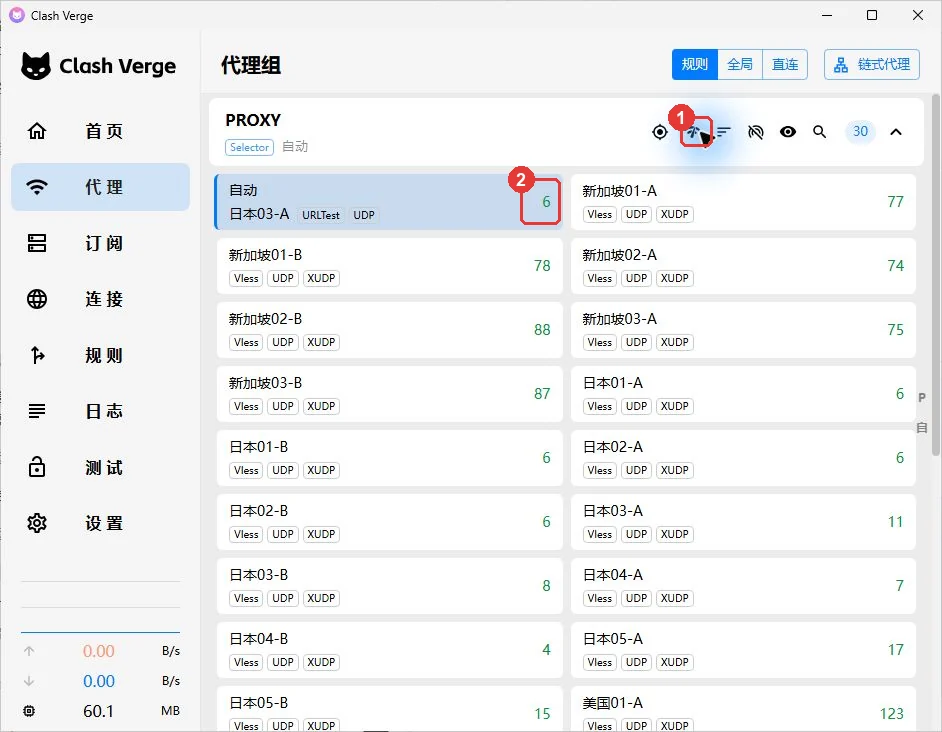Choose the 日本02-A node
Screen dimensions: 942x732
click(743, 458)
